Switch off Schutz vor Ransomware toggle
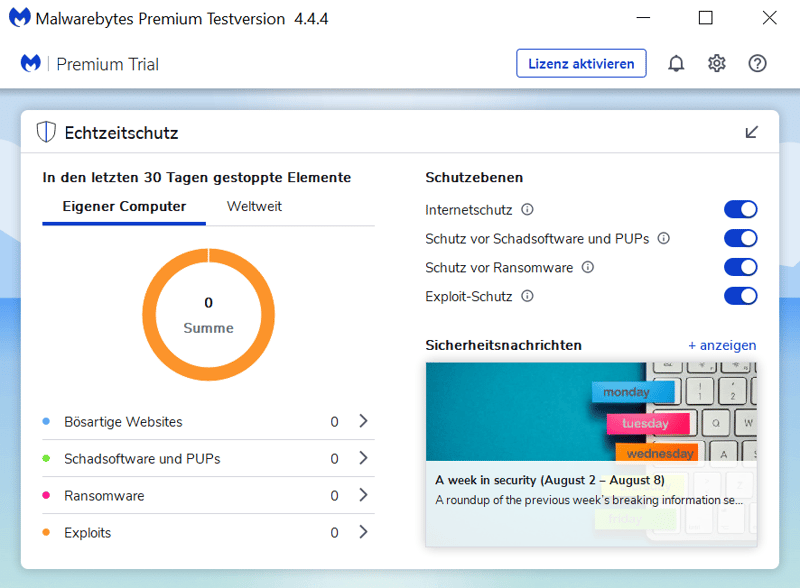This screenshot has height=588, width=800. tap(741, 267)
